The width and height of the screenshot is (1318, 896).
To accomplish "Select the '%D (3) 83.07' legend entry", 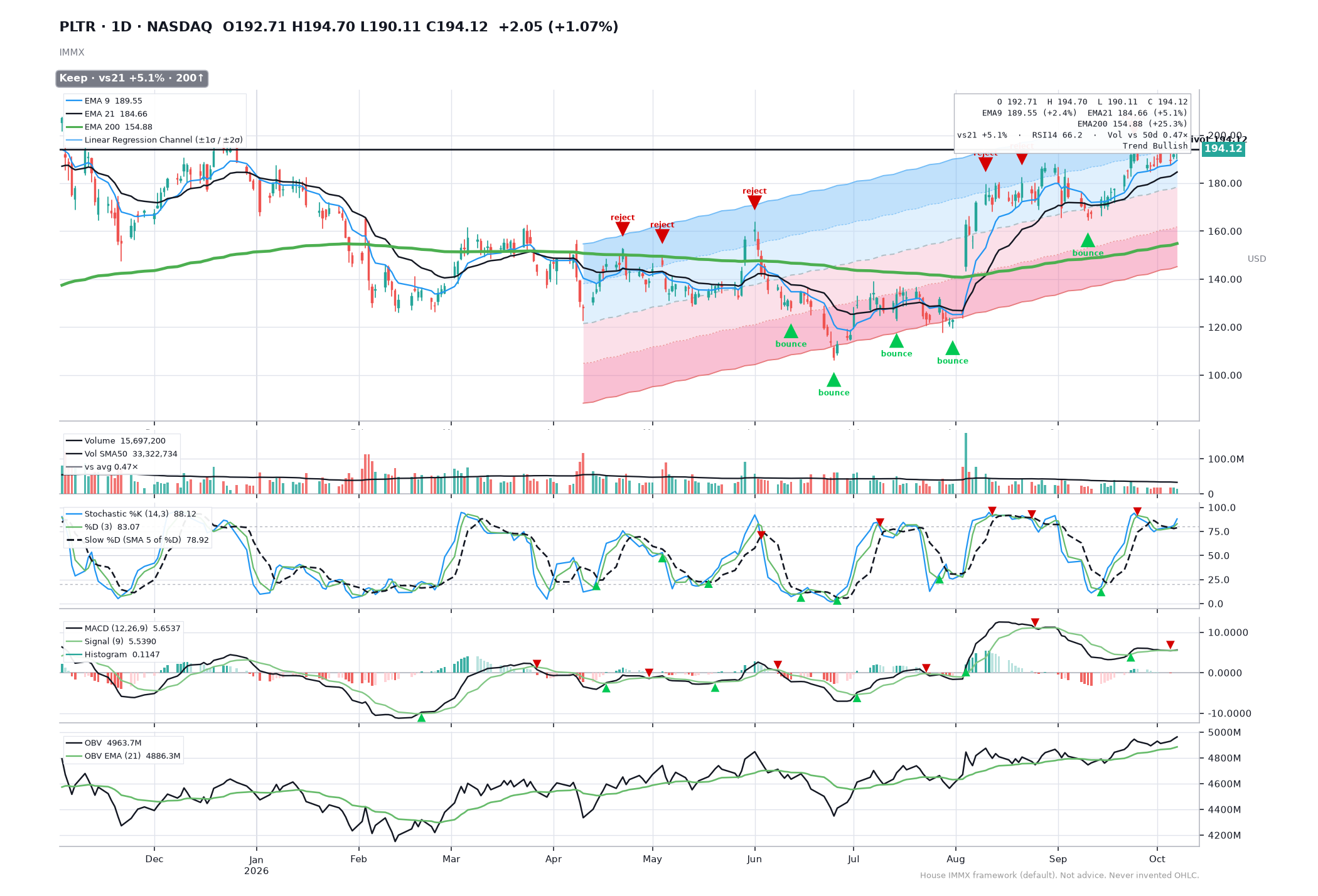I will 103,527.
